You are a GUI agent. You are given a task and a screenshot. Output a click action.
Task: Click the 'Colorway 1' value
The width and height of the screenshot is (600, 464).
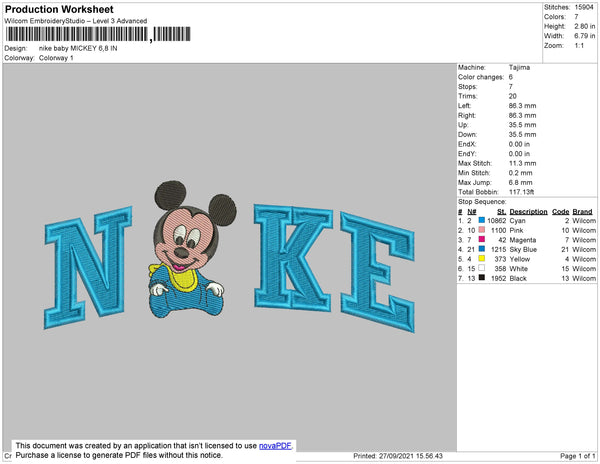pos(56,58)
